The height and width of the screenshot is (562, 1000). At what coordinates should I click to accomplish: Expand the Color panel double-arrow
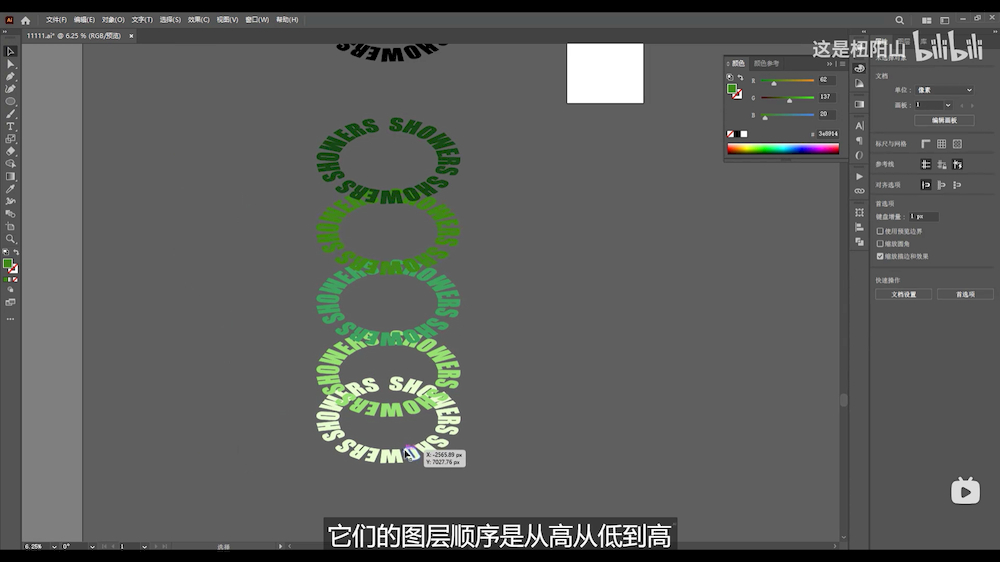click(830, 64)
